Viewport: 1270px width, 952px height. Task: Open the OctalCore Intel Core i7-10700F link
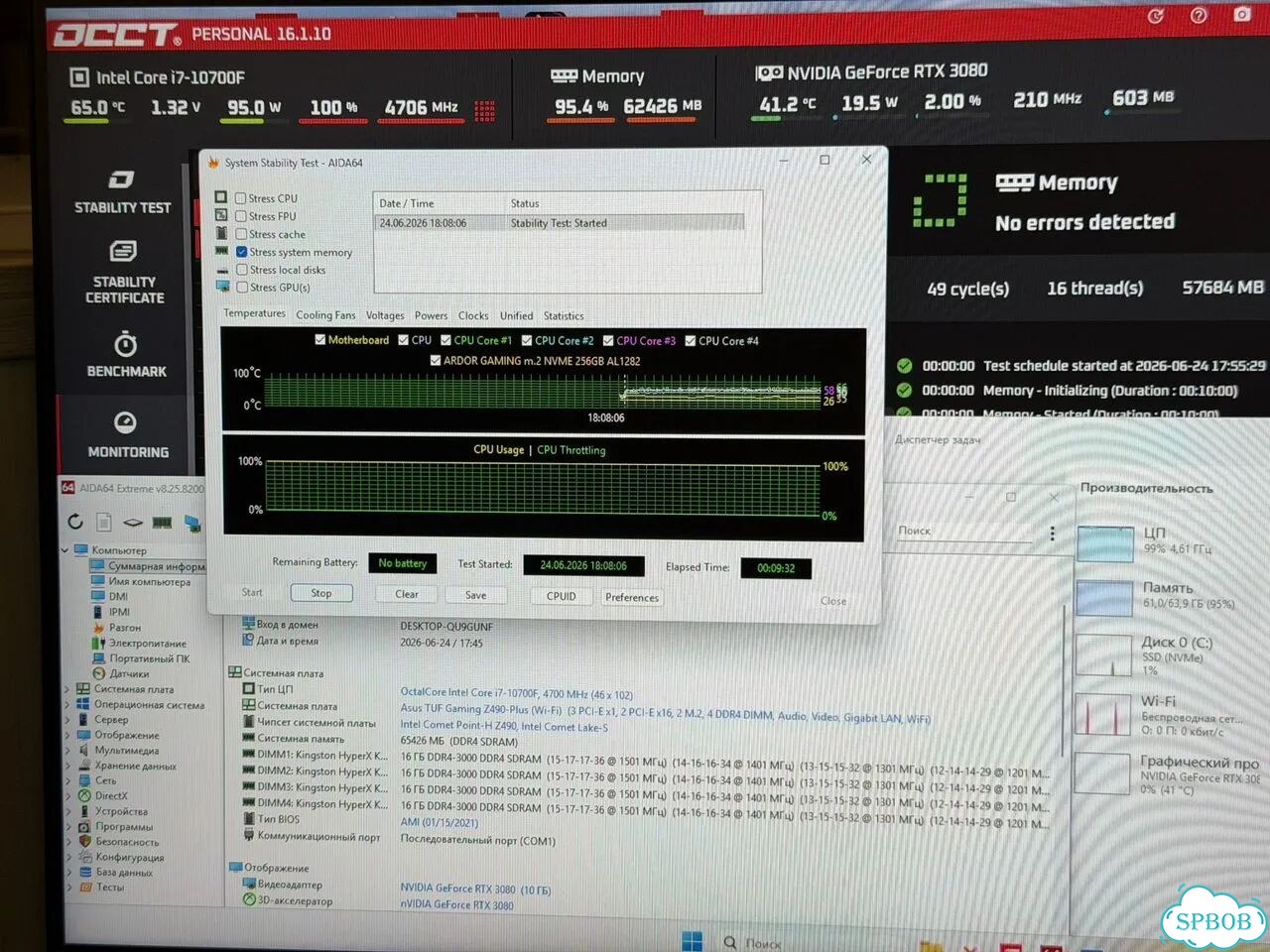(516, 693)
